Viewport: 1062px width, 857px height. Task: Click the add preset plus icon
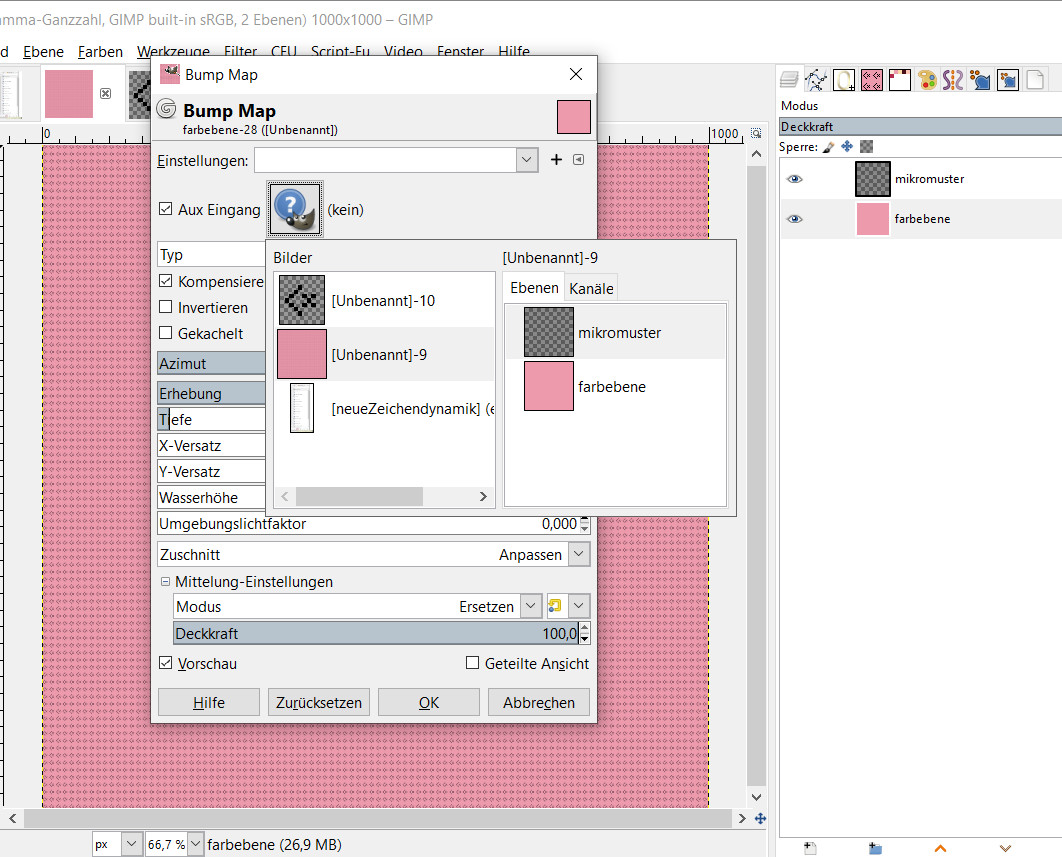coord(557,160)
